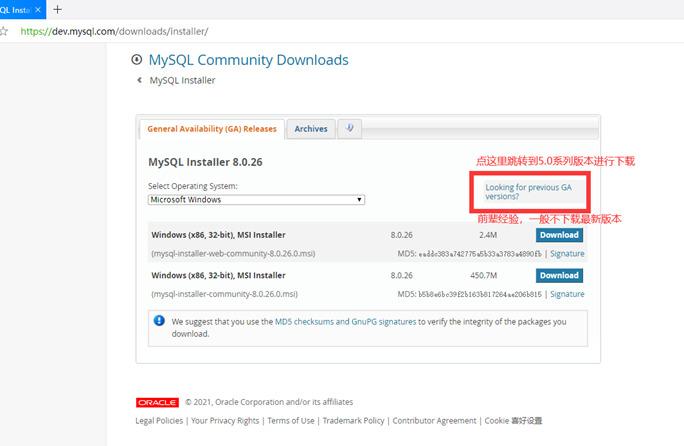Click mysql-installer-web-community-8.0.26.0.msi filename text
Viewport: 684px width, 446px height.
(x=233, y=254)
